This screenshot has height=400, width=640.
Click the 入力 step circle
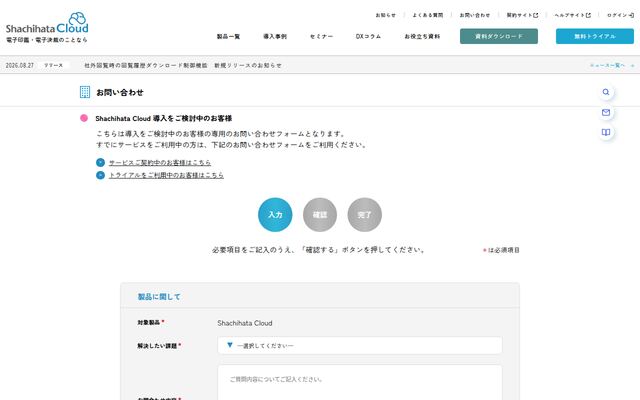[275, 215]
